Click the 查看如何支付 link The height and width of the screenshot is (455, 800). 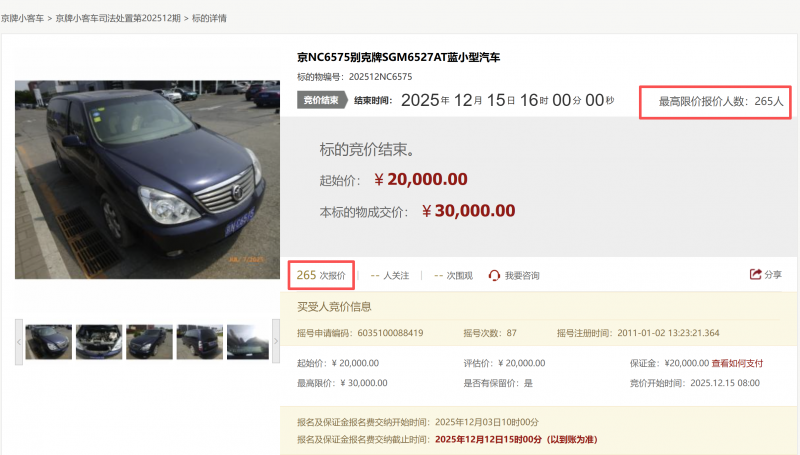click(737, 363)
